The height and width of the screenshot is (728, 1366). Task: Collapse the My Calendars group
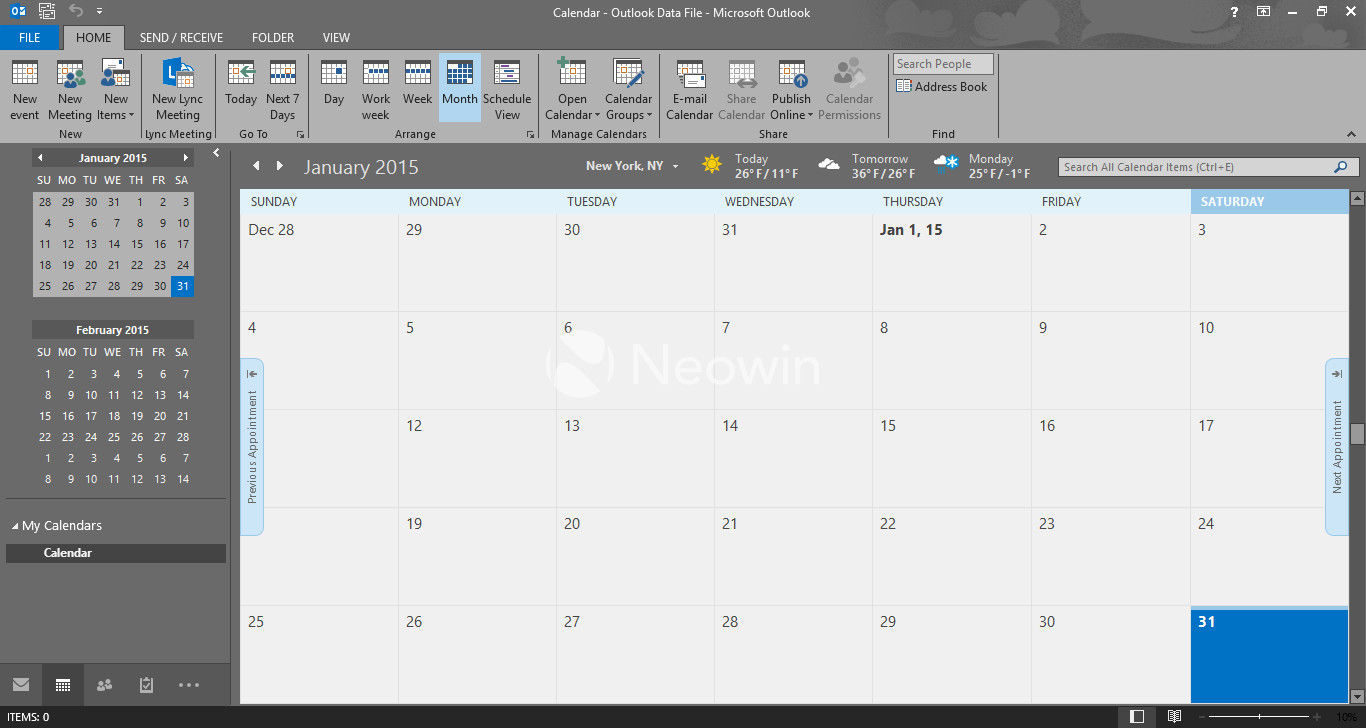(x=15, y=526)
